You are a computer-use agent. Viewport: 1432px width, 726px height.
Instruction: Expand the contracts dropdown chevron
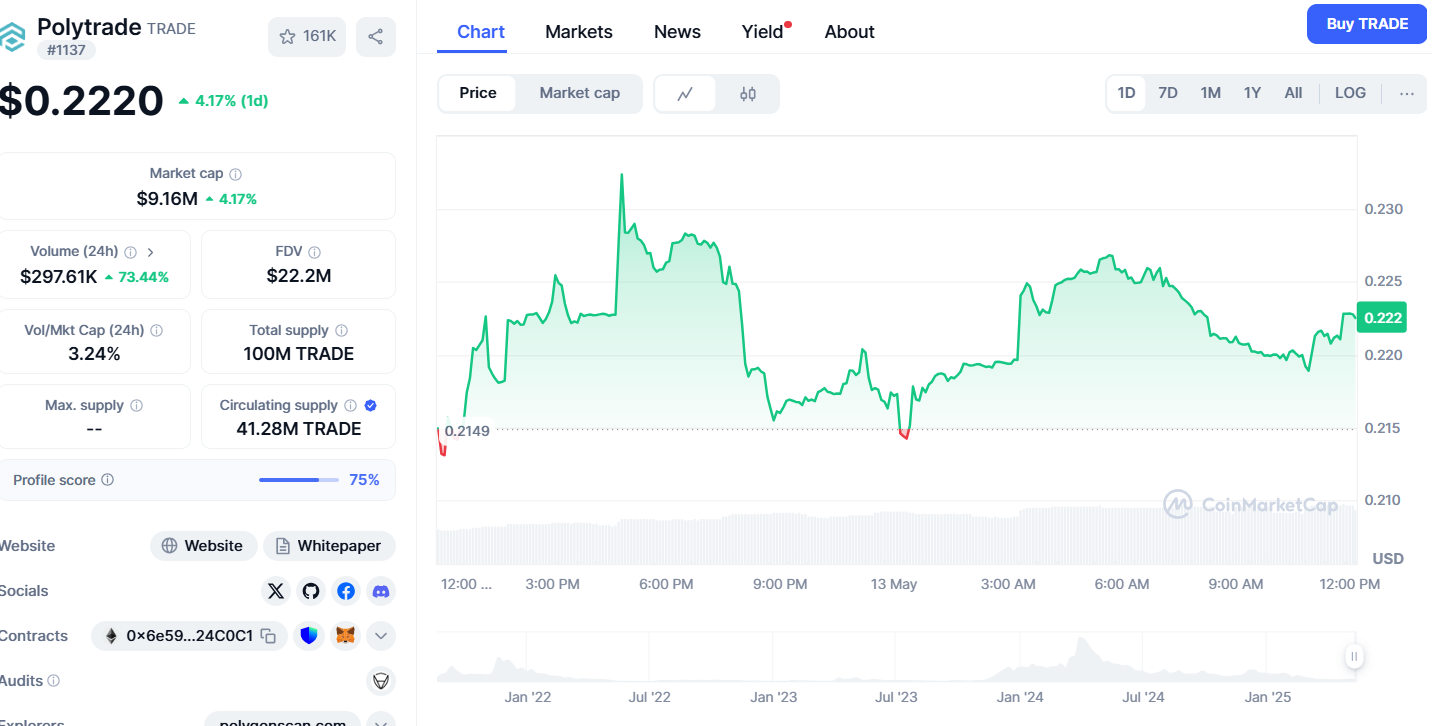point(380,636)
